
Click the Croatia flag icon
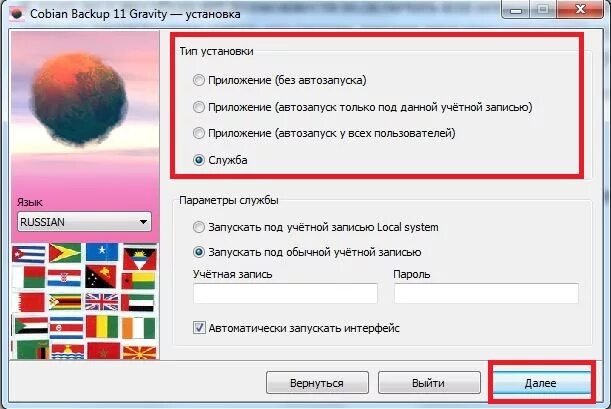pyautogui.click(x=64, y=278)
